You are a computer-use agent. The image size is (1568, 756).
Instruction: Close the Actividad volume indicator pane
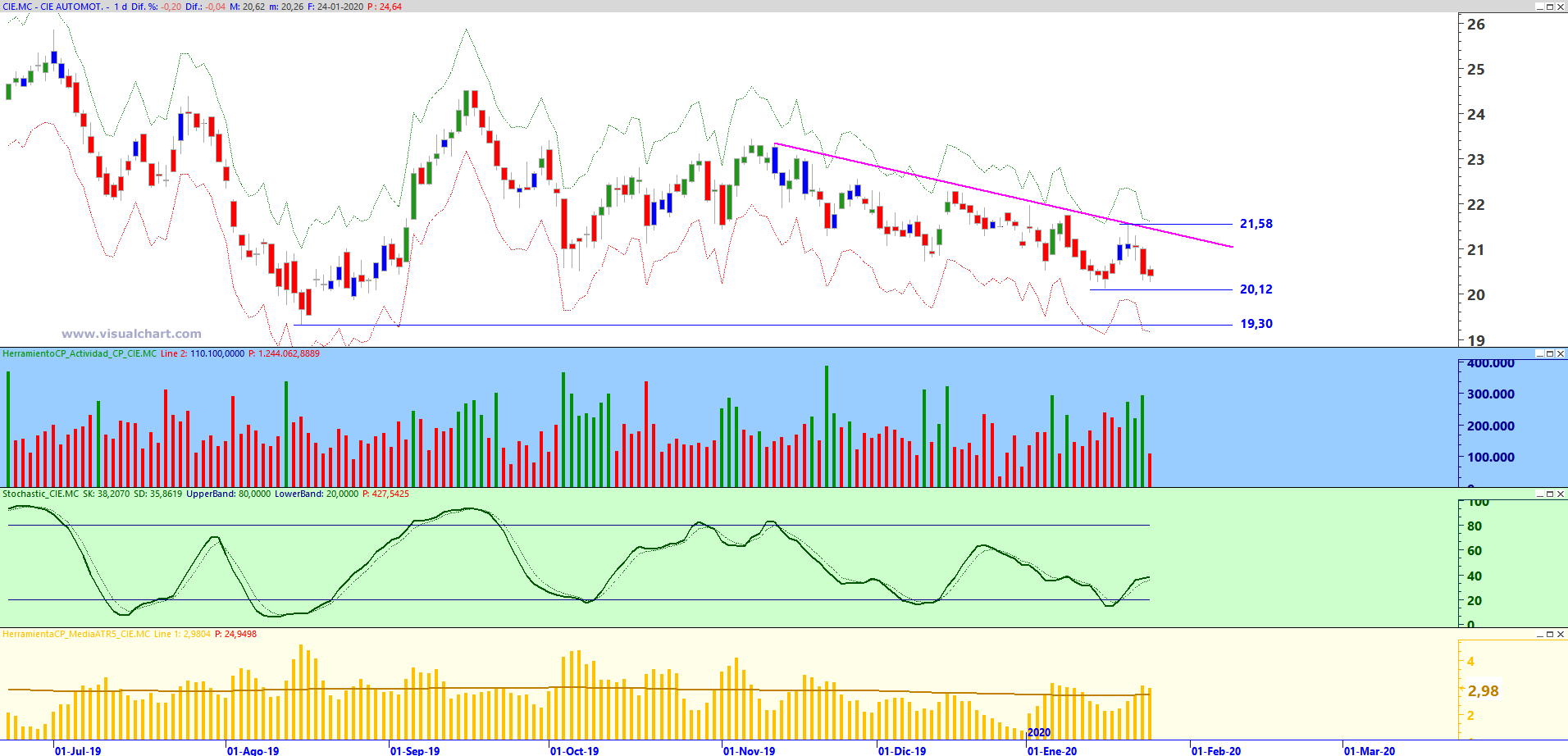click(x=1561, y=354)
